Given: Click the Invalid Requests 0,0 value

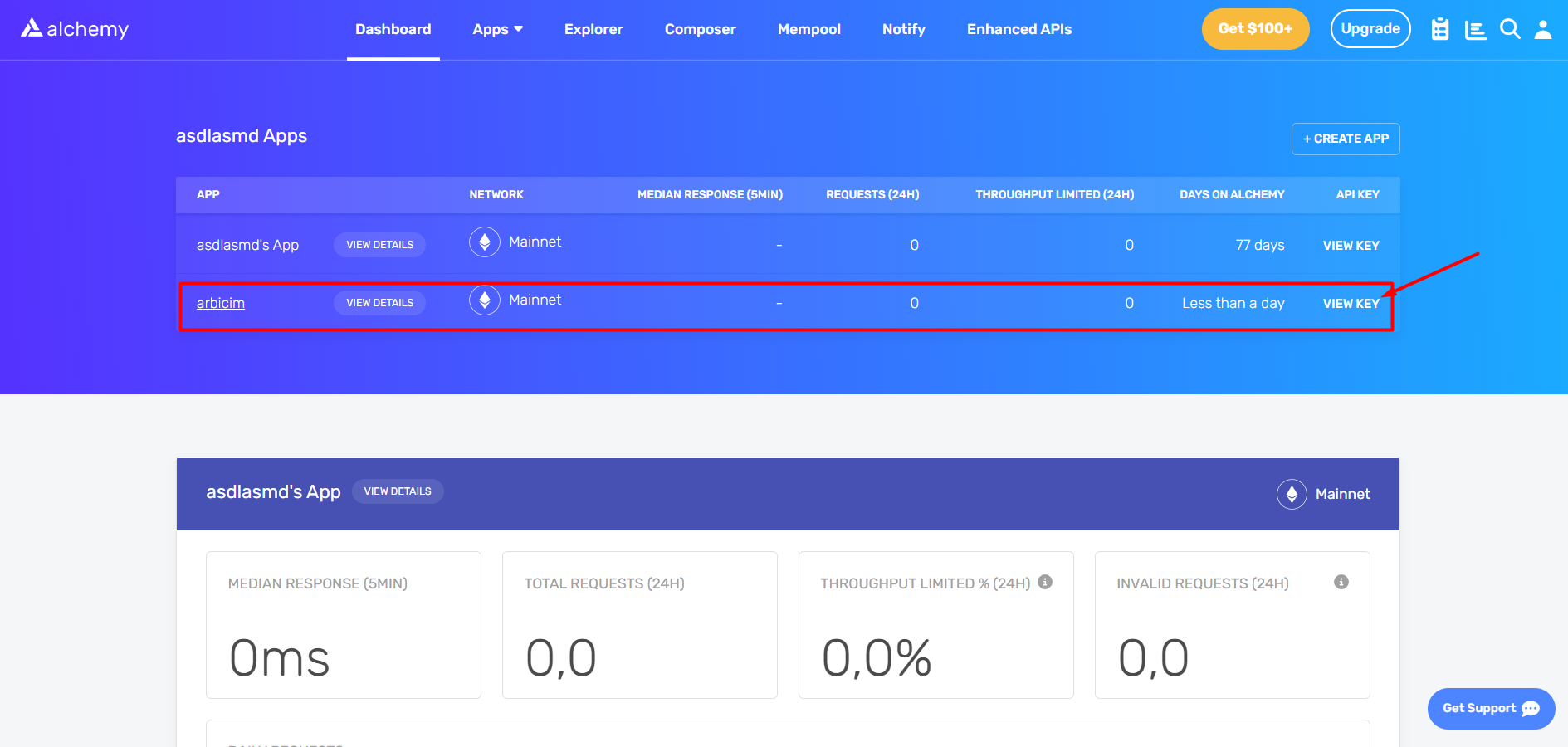Looking at the screenshot, I should click(x=1153, y=658).
